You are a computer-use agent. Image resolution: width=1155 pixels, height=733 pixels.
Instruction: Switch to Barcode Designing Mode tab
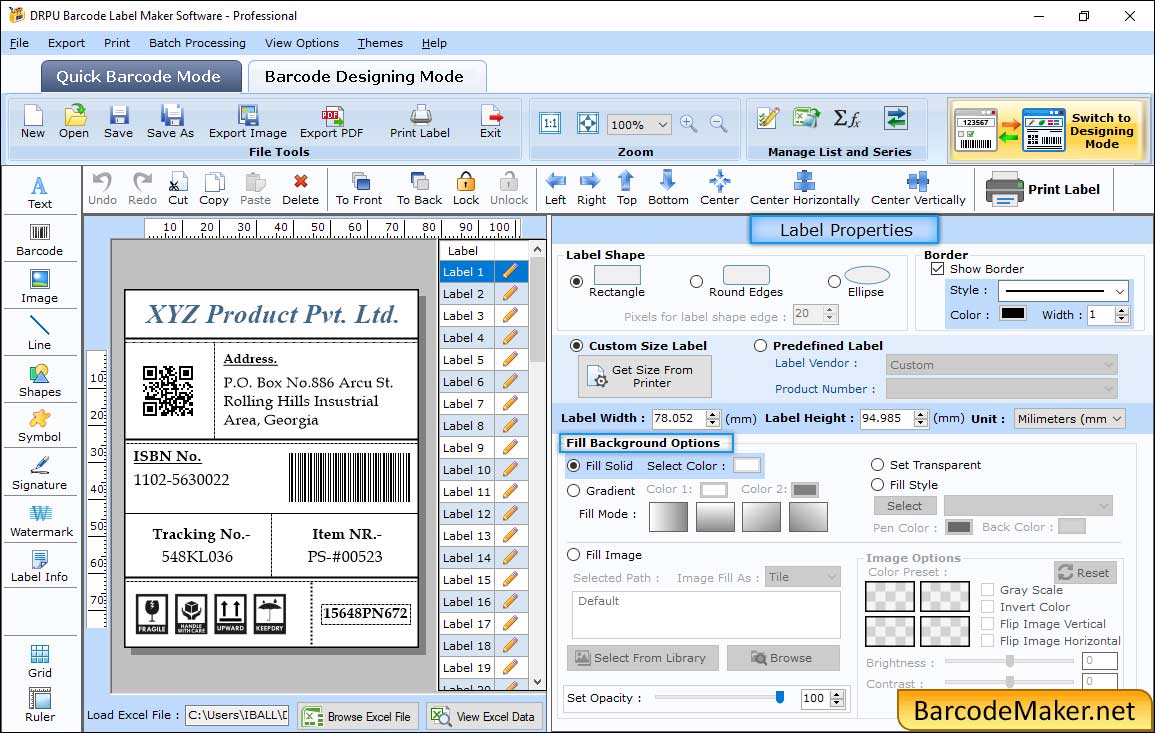(x=367, y=77)
